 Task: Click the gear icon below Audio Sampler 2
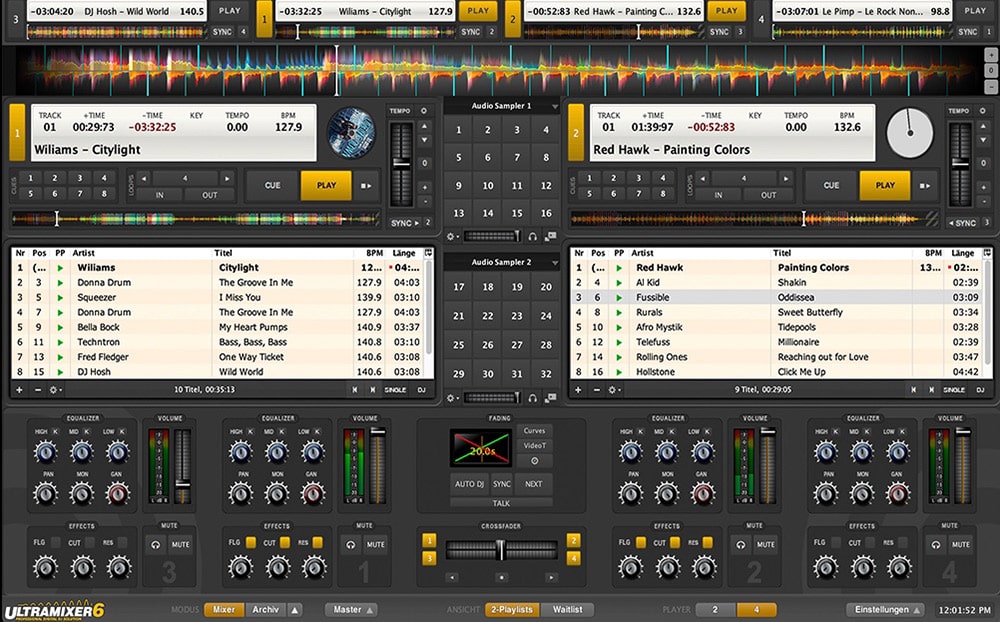coord(450,398)
